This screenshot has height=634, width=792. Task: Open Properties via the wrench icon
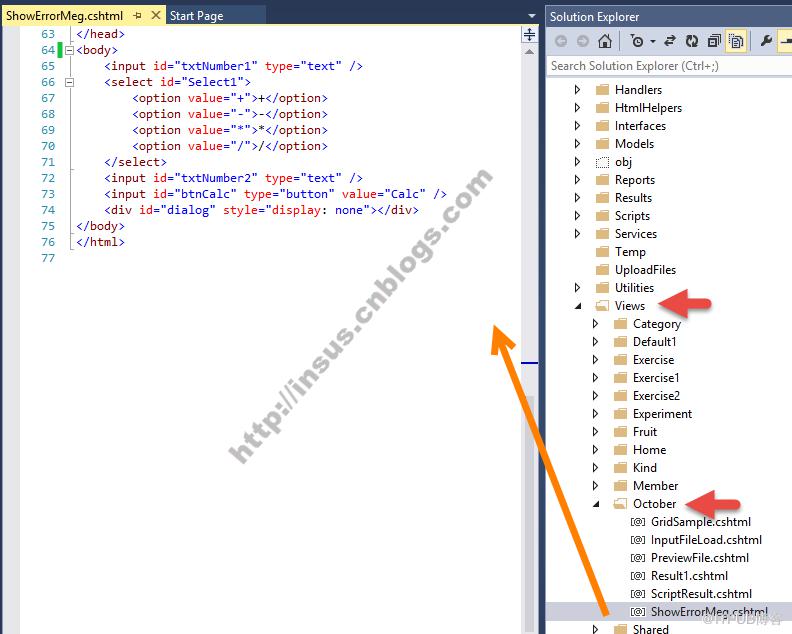tap(766, 40)
